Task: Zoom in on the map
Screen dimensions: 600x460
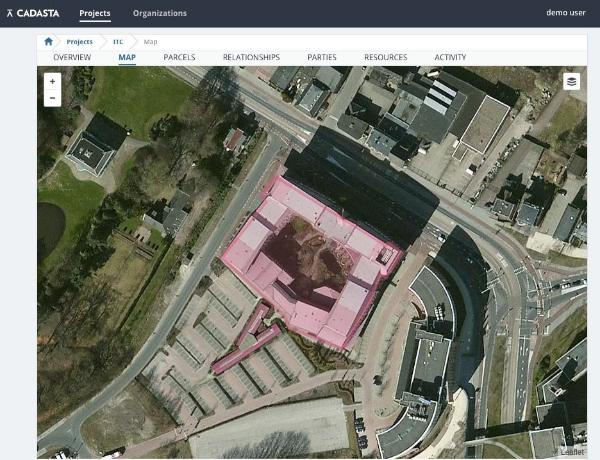Action: point(52,81)
